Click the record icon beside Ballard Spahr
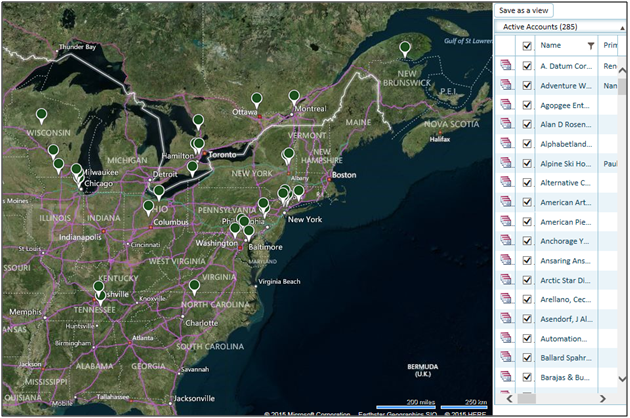630x418 pixels. pyautogui.click(x=507, y=357)
